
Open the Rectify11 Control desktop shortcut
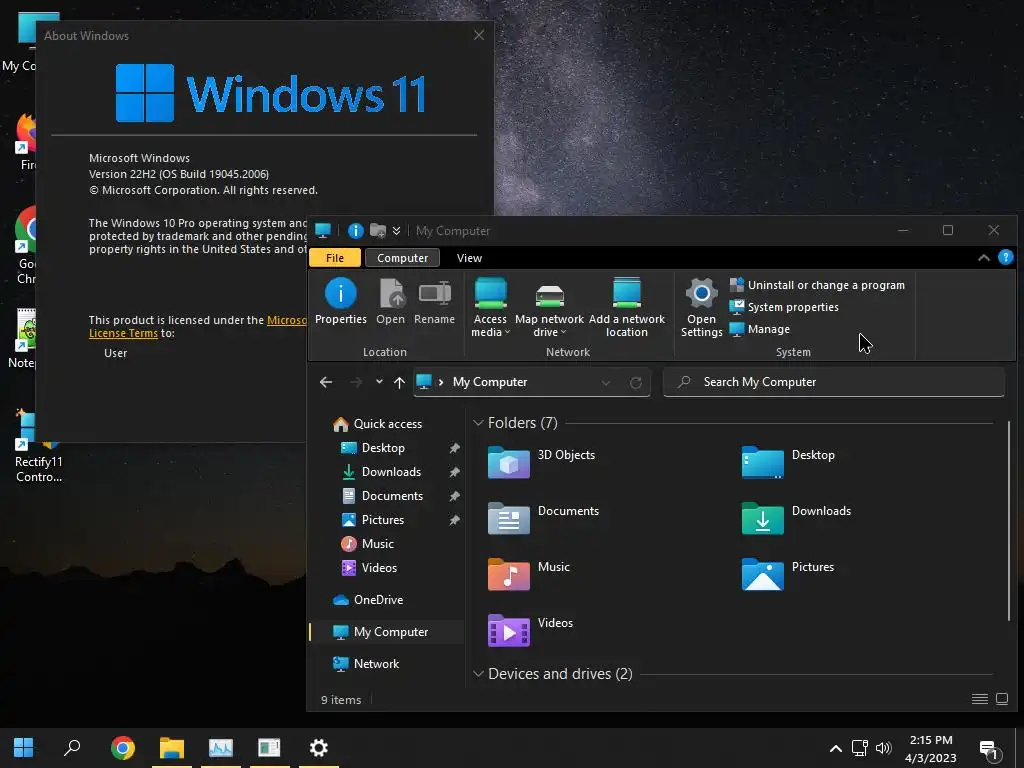coord(38,447)
